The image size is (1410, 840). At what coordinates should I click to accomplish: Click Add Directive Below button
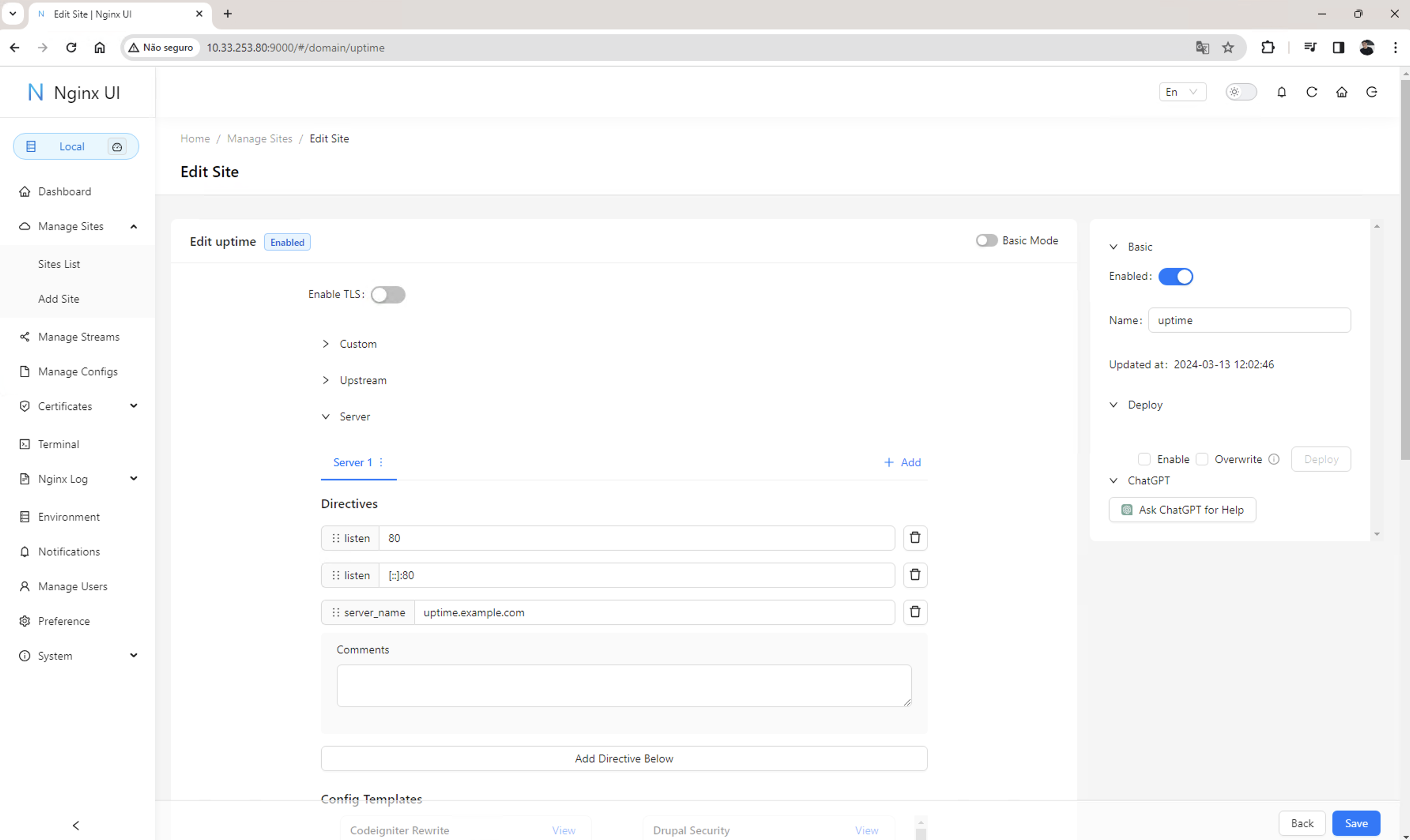(x=624, y=759)
